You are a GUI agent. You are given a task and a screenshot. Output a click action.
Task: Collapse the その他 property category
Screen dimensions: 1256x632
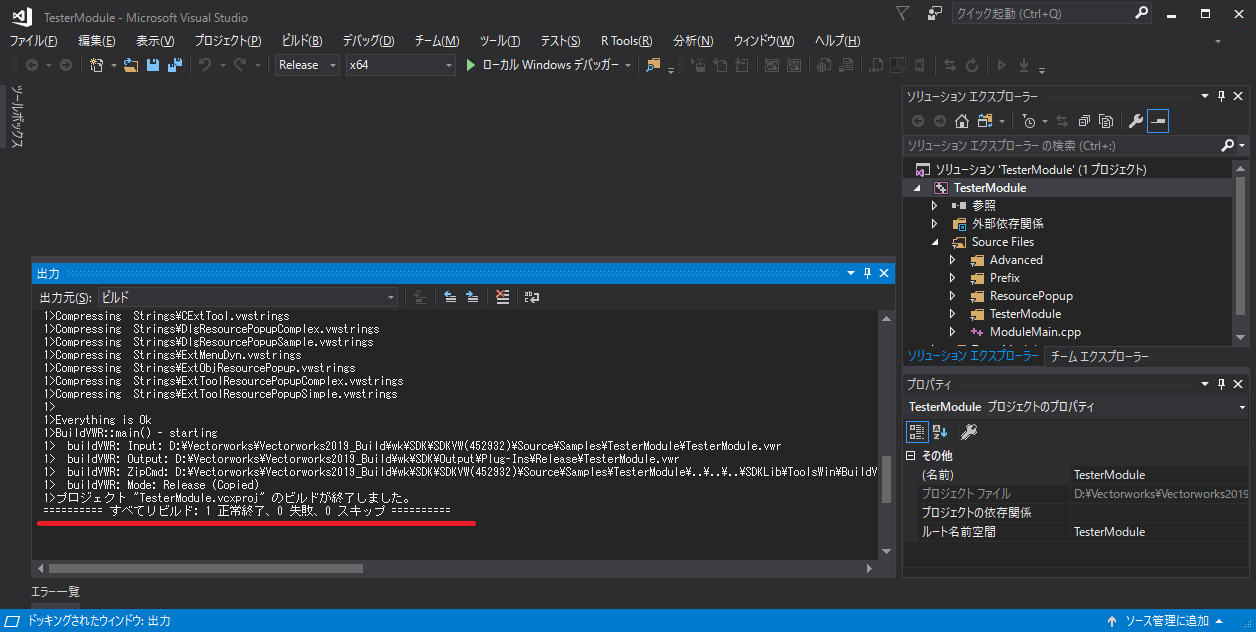(910, 455)
